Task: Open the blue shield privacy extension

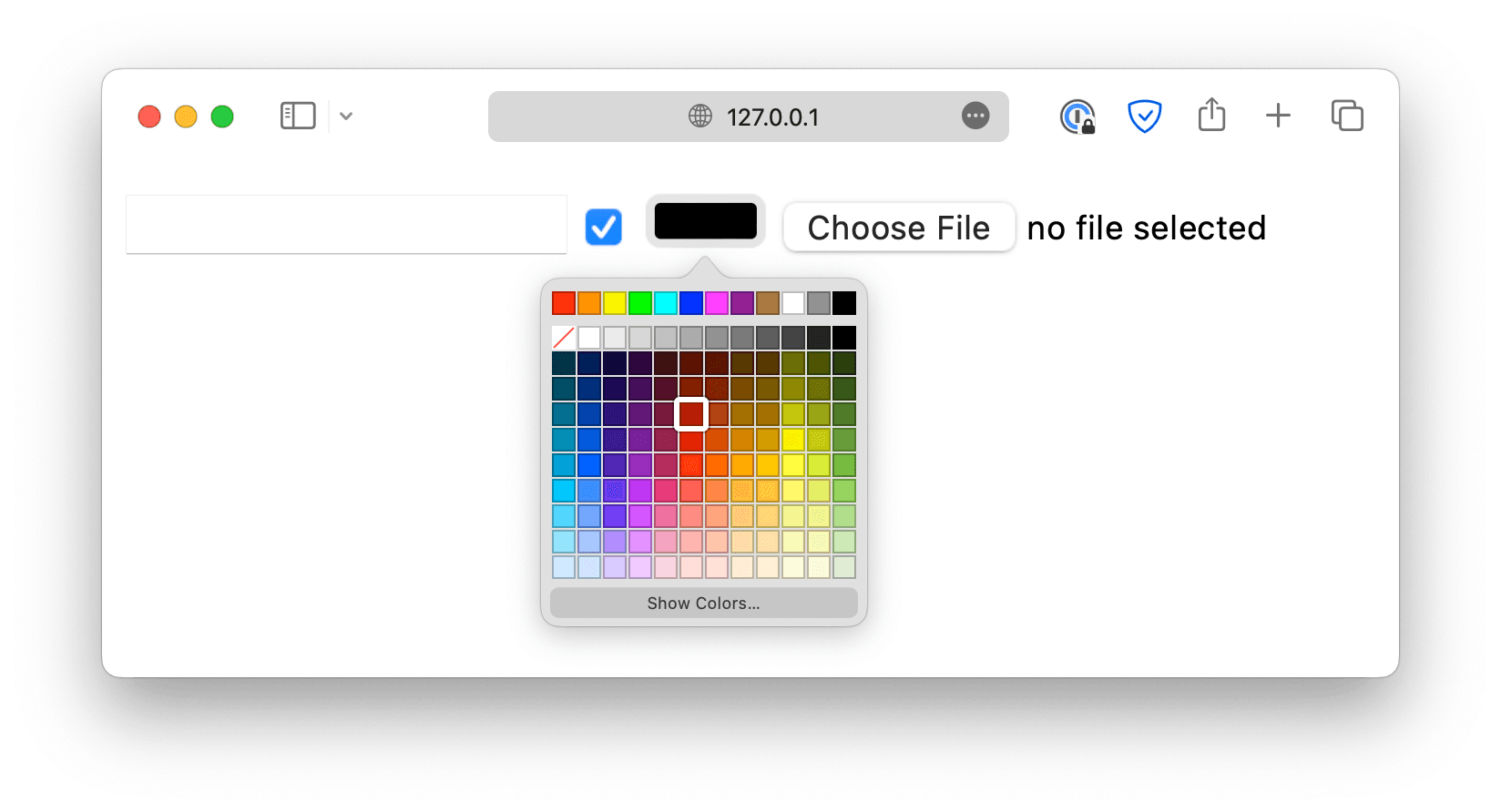Action: (x=1144, y=117)
